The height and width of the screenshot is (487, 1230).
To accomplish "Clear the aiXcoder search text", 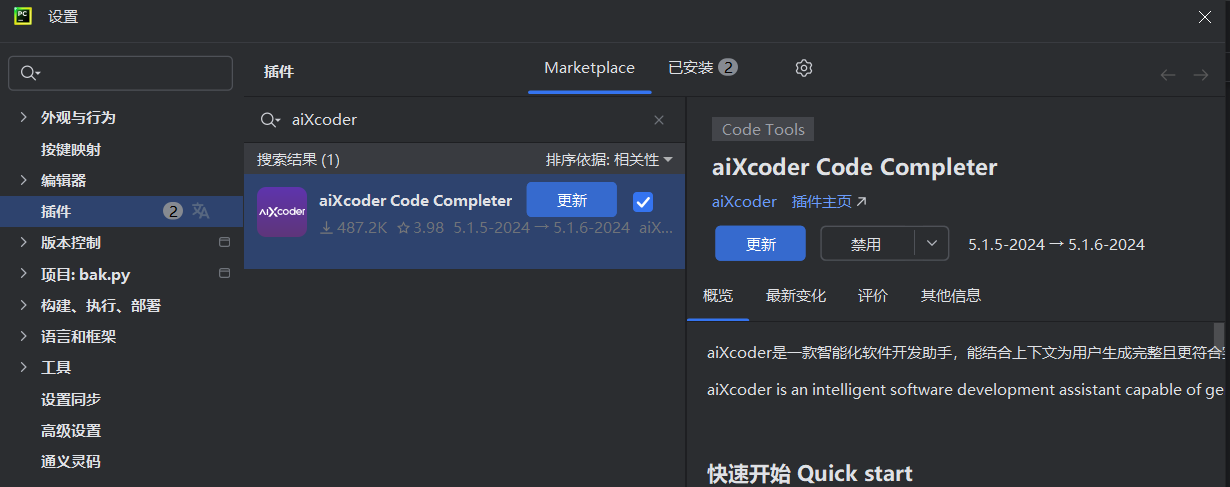I will point(659,120).
